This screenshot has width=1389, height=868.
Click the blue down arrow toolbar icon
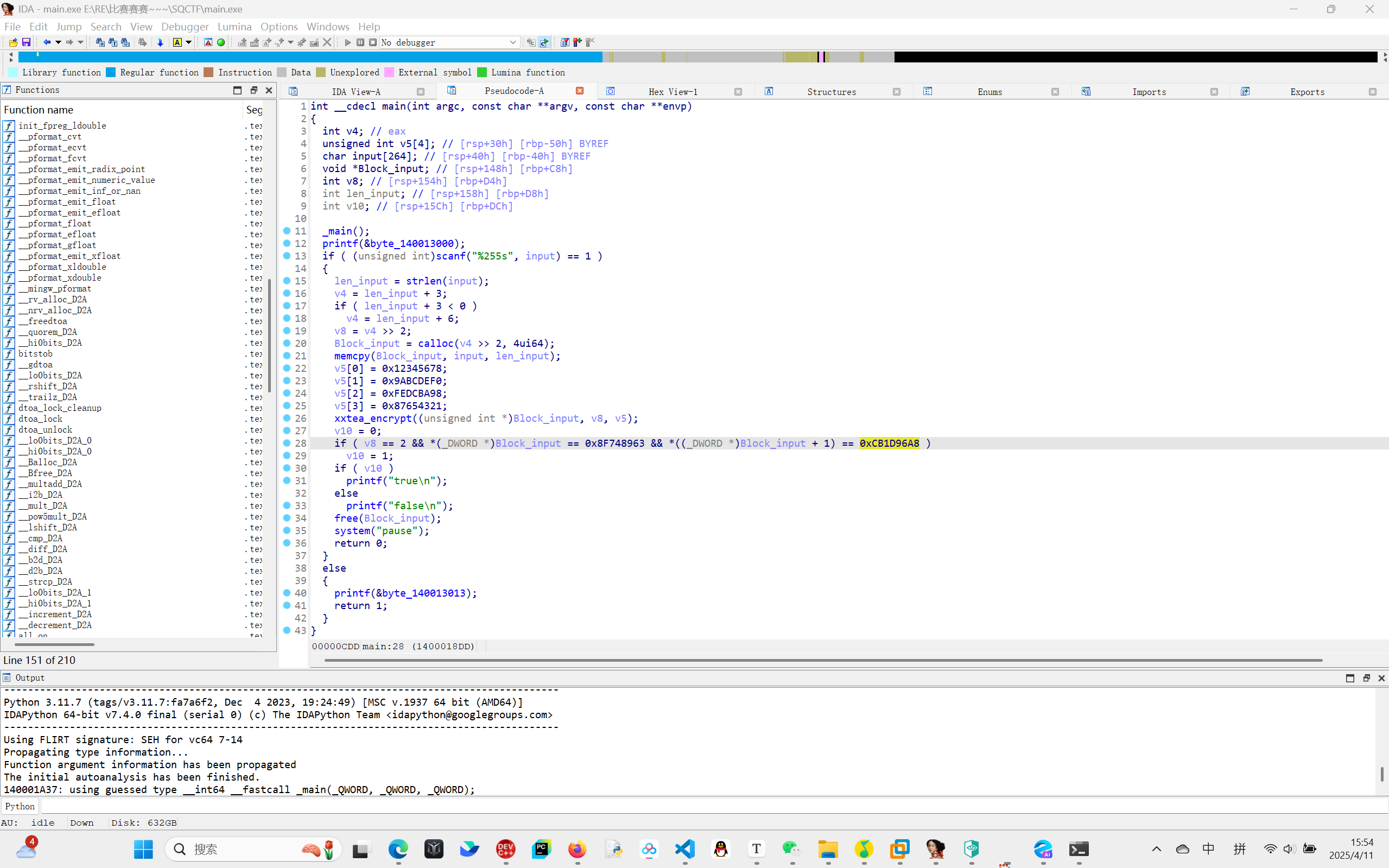160,42
